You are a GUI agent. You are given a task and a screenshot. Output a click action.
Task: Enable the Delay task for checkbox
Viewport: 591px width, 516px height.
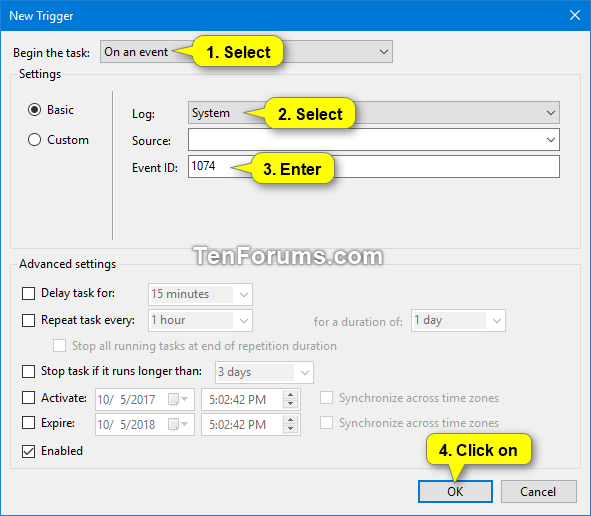[28, 293]
